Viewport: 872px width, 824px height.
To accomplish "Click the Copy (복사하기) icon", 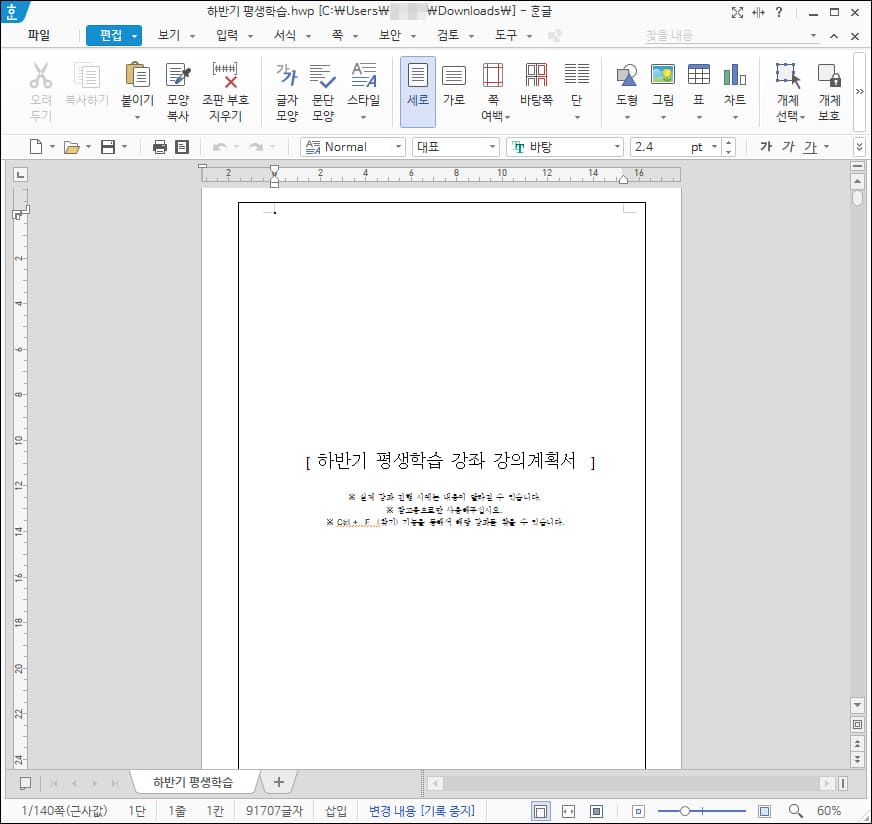I will pyautogui.click(x=87, y=76).
